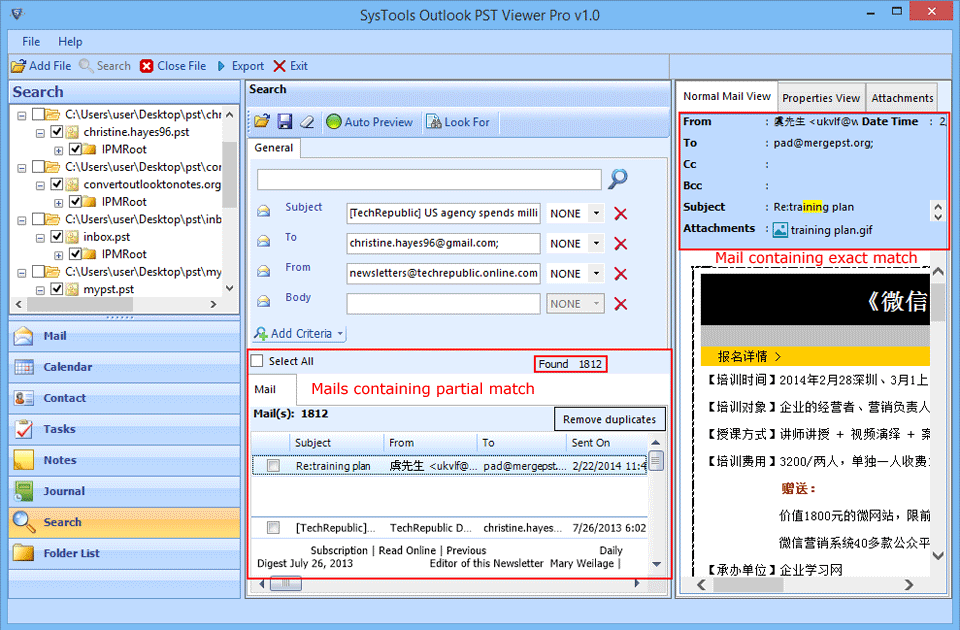
Task: Click the Add File toolbar icon
Action: [x=18, y=66]
